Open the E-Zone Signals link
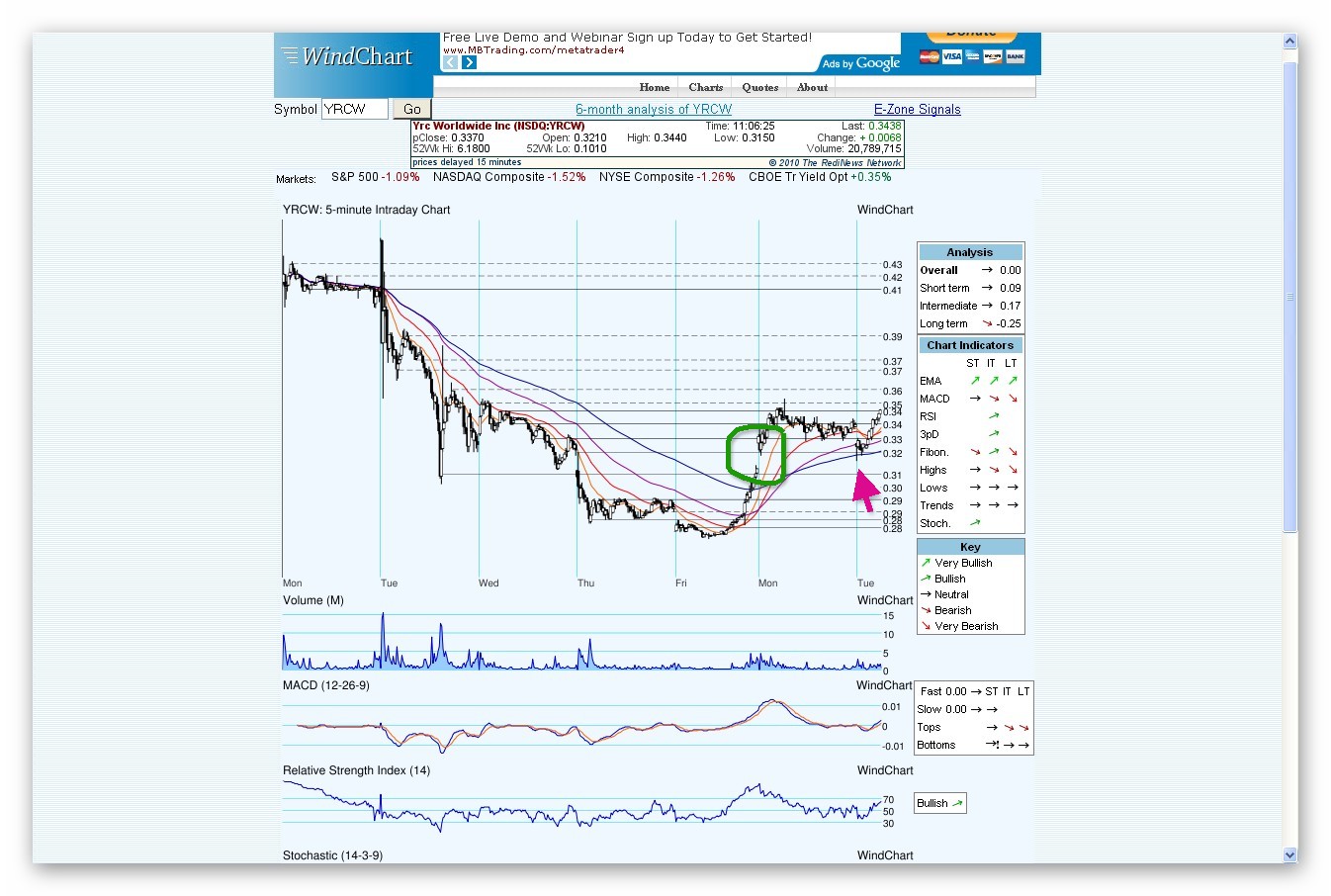This screenshot has width=1331, height=896. [x=917, y=109]
